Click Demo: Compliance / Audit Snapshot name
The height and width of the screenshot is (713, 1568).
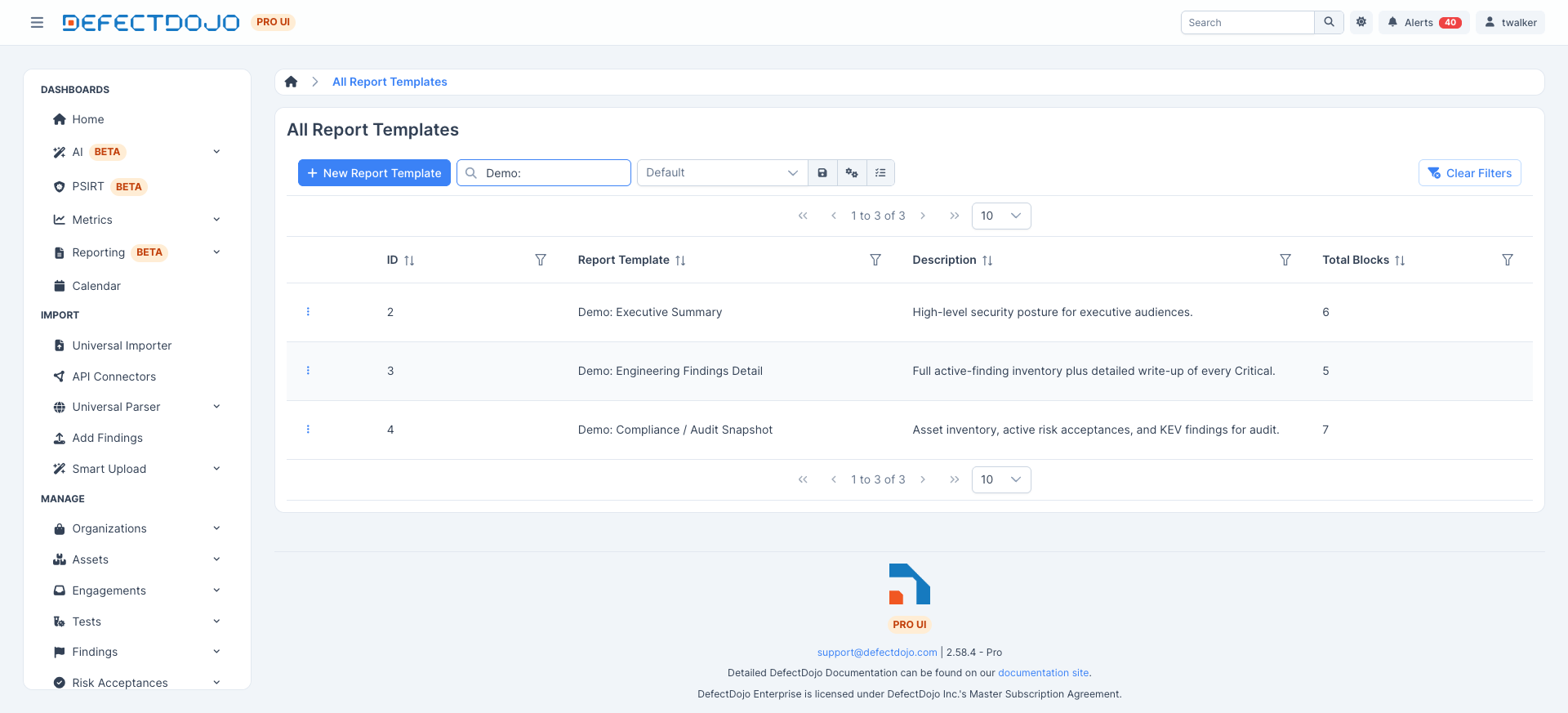point(675,430)
